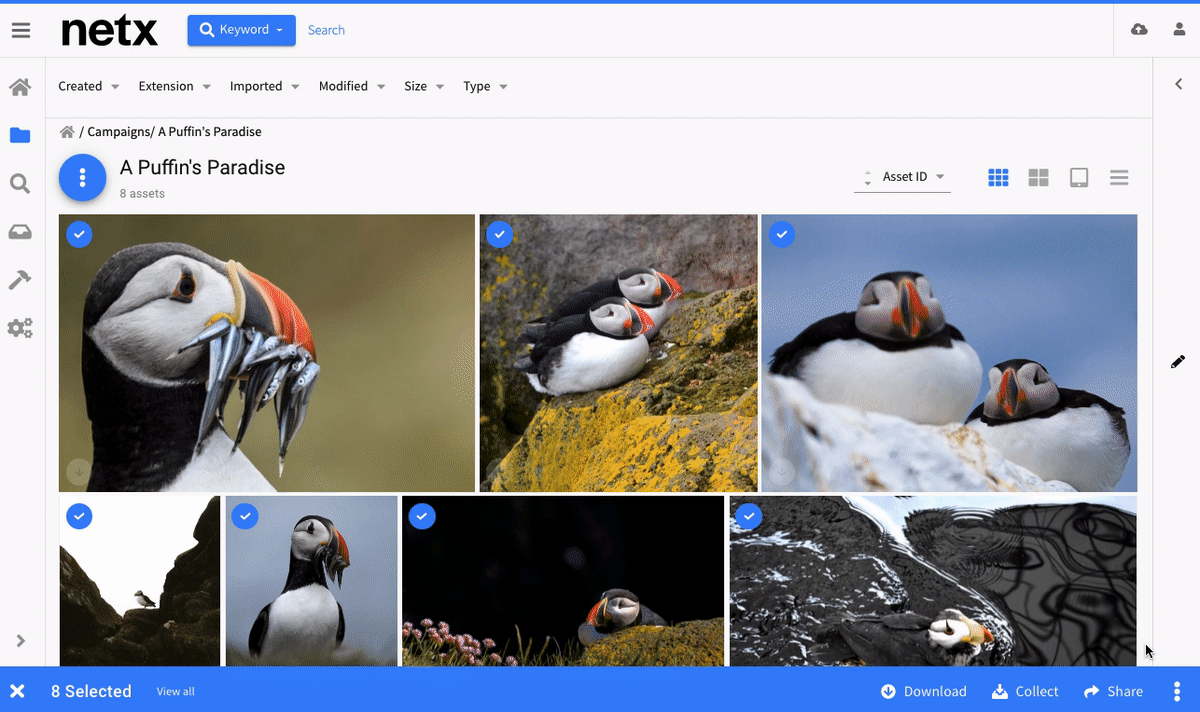The width and height of the screenshot is (1200, 712).
Task: Open the hammer Tools icon in the sidebar
Action: tap(20, 280)
